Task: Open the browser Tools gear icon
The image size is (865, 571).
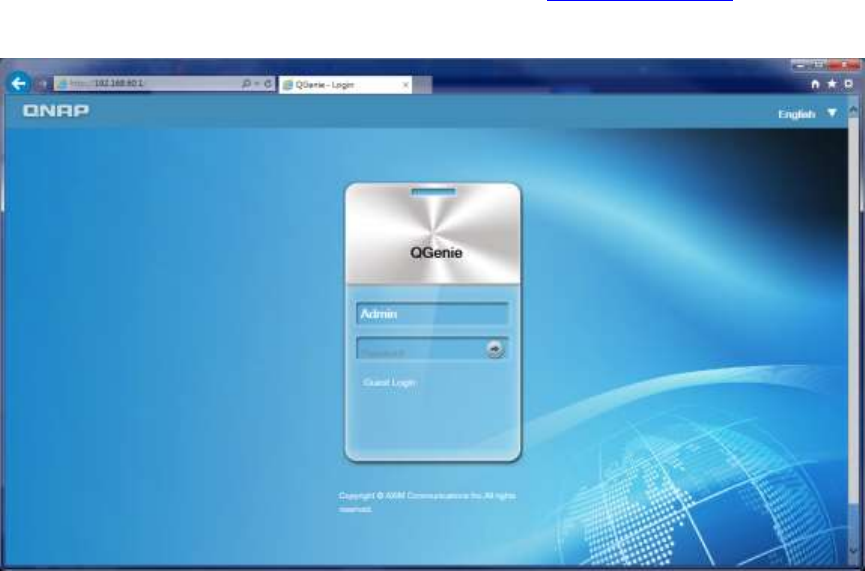Action: click(848, 84)
